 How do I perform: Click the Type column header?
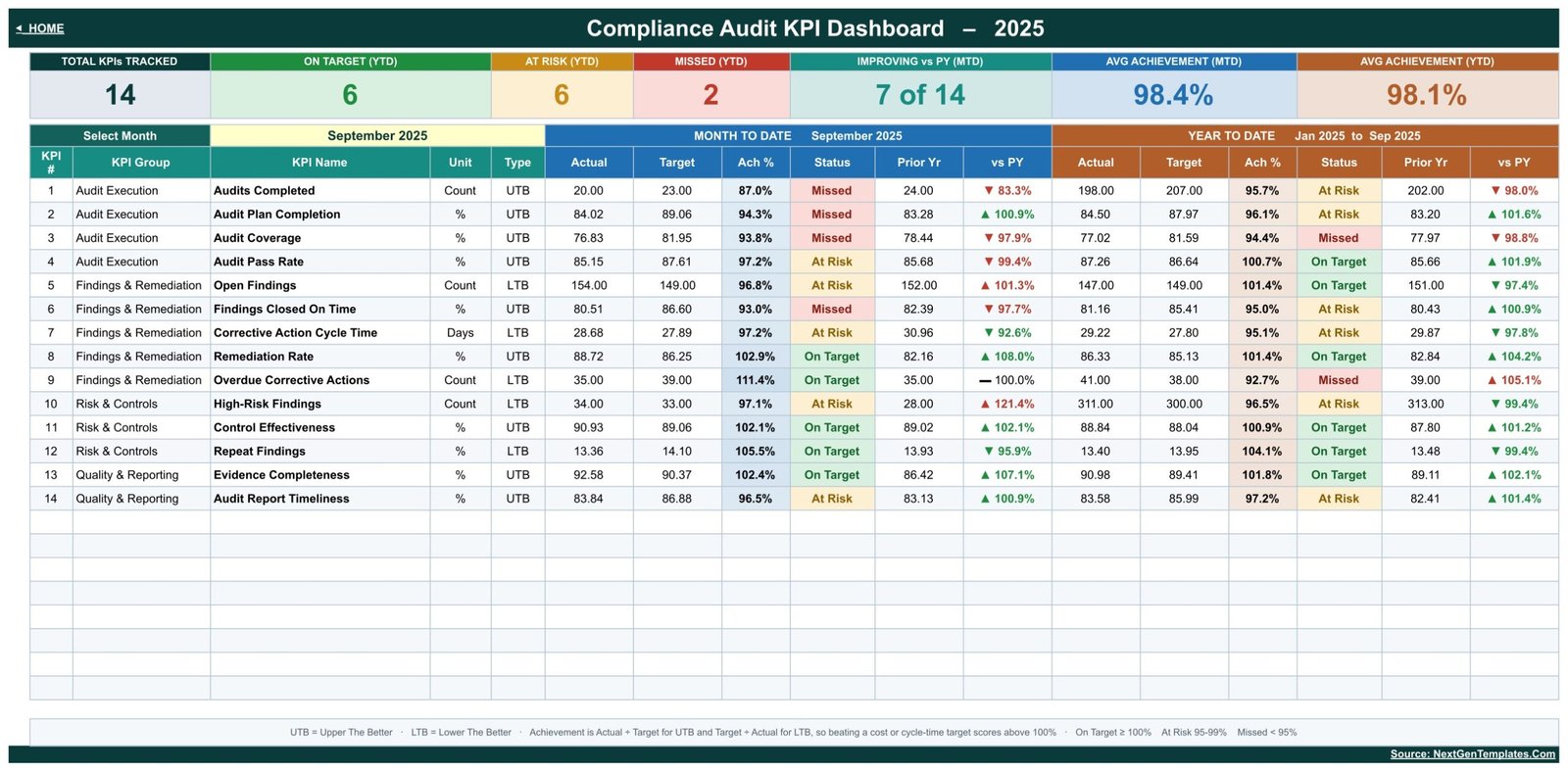click(517, 163)
